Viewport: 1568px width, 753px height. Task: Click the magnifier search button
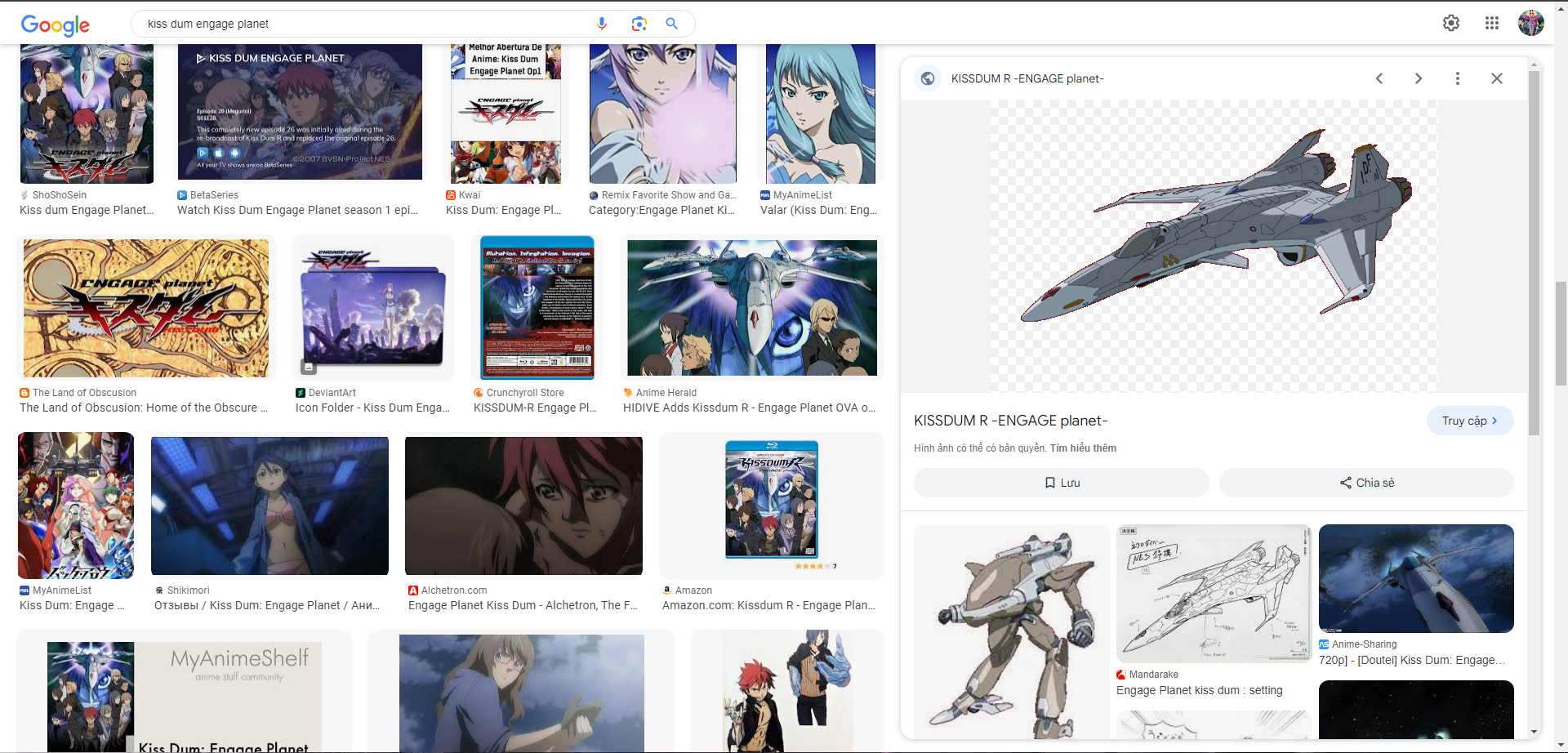[672, 24]
